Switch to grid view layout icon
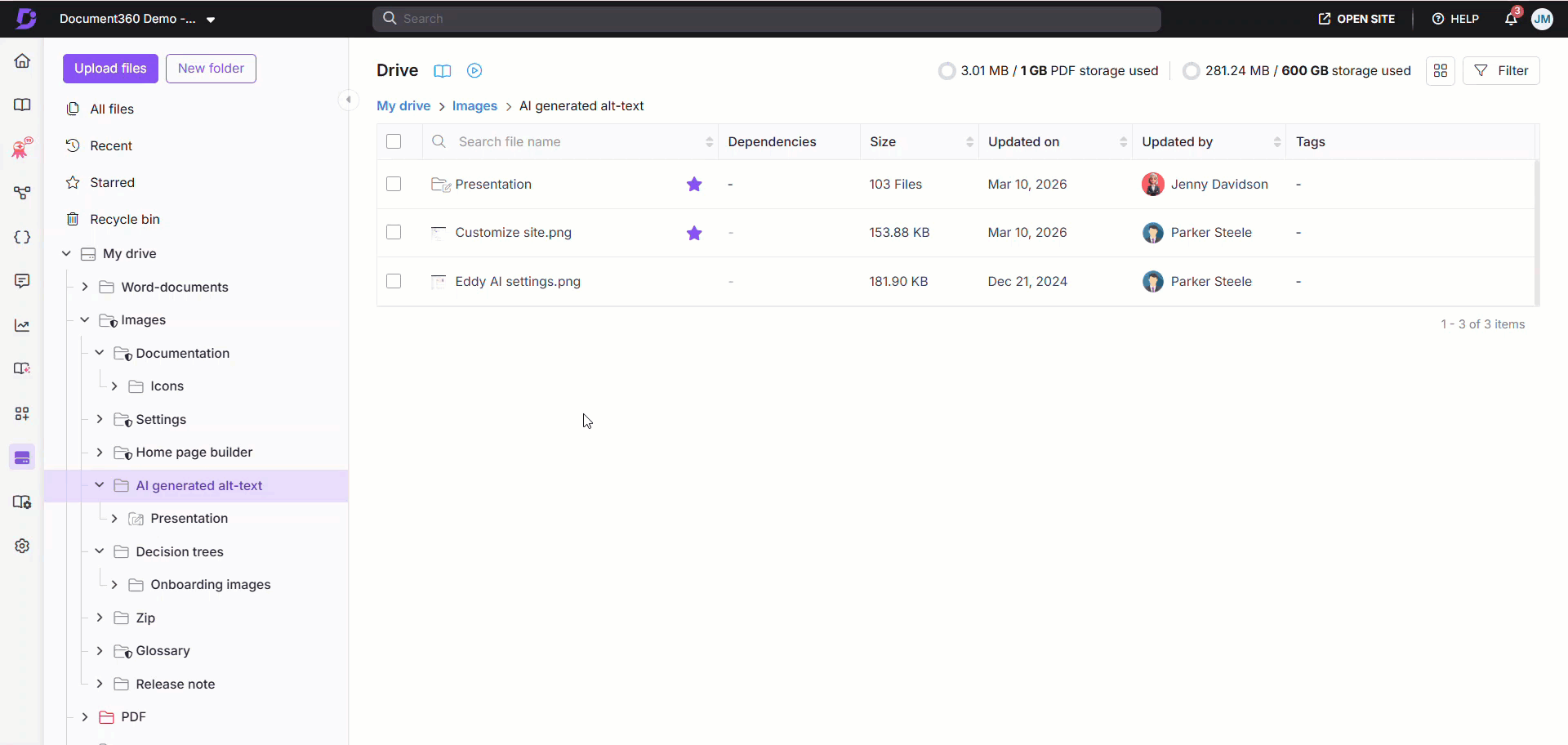1568x745 pixels. click(1440, 71)
